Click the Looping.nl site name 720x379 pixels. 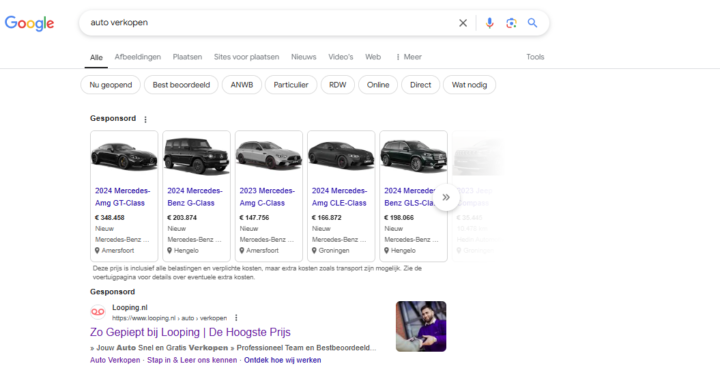coord(130,308)
